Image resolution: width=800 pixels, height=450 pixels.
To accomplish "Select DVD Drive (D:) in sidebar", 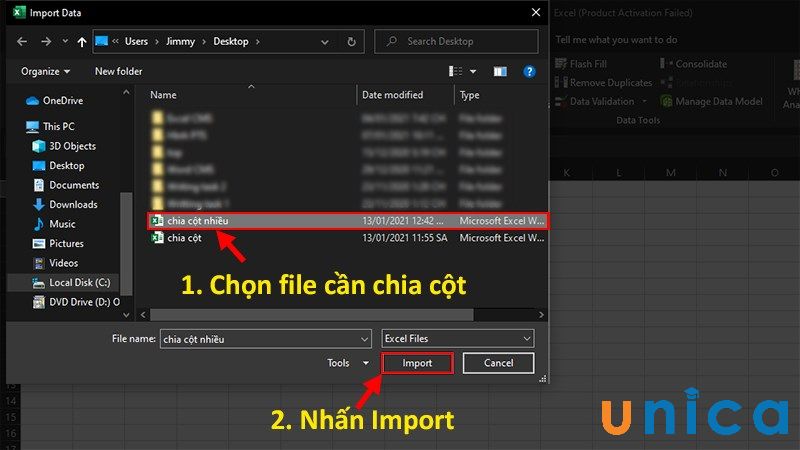I will [84, 302].
